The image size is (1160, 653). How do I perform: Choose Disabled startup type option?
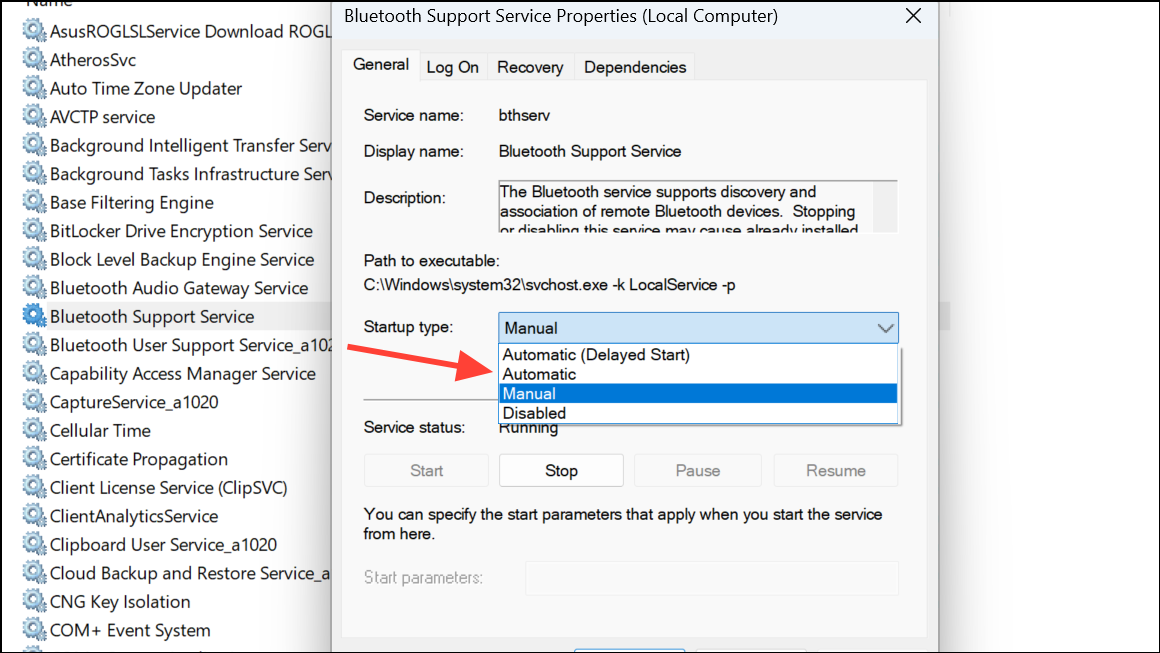click(x=534, y=412)
